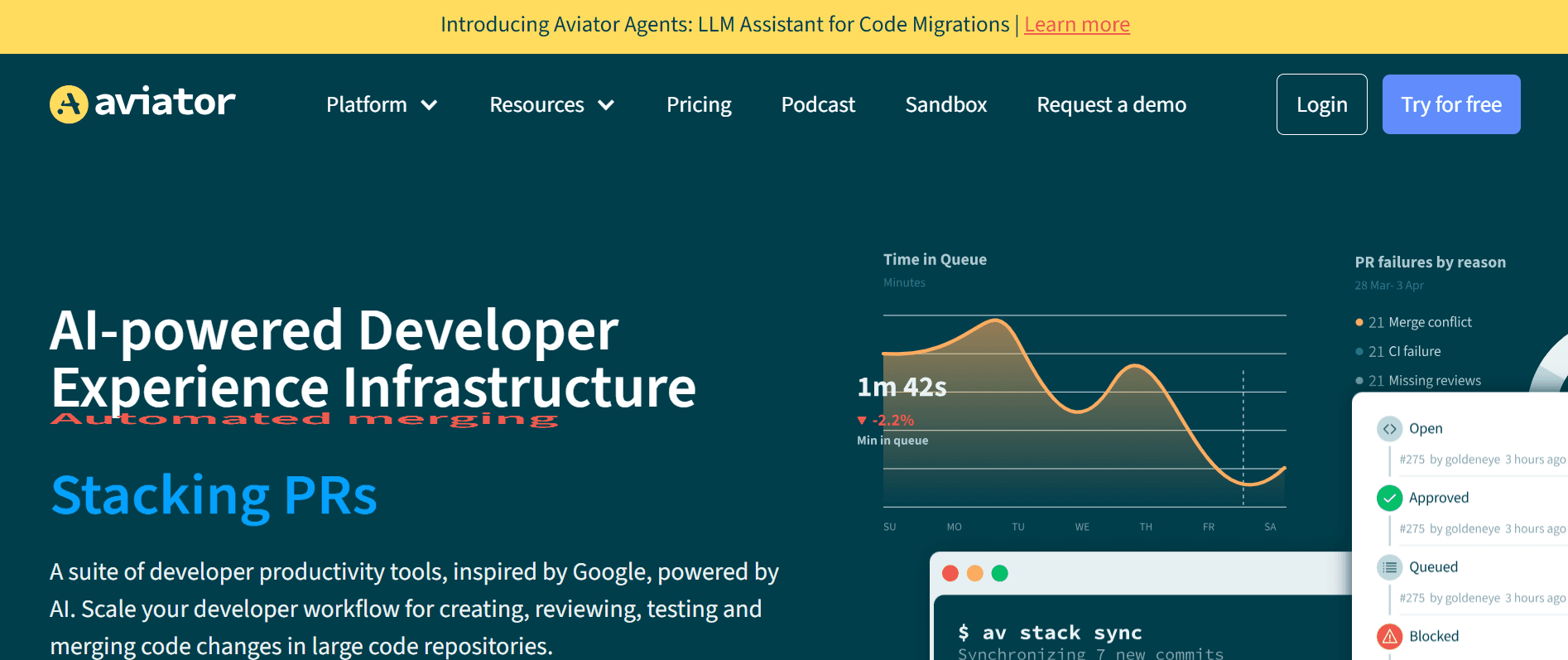Click the dashed vertical marker on chart
The image size is (1568, 660).
(x=1243, y=437)
